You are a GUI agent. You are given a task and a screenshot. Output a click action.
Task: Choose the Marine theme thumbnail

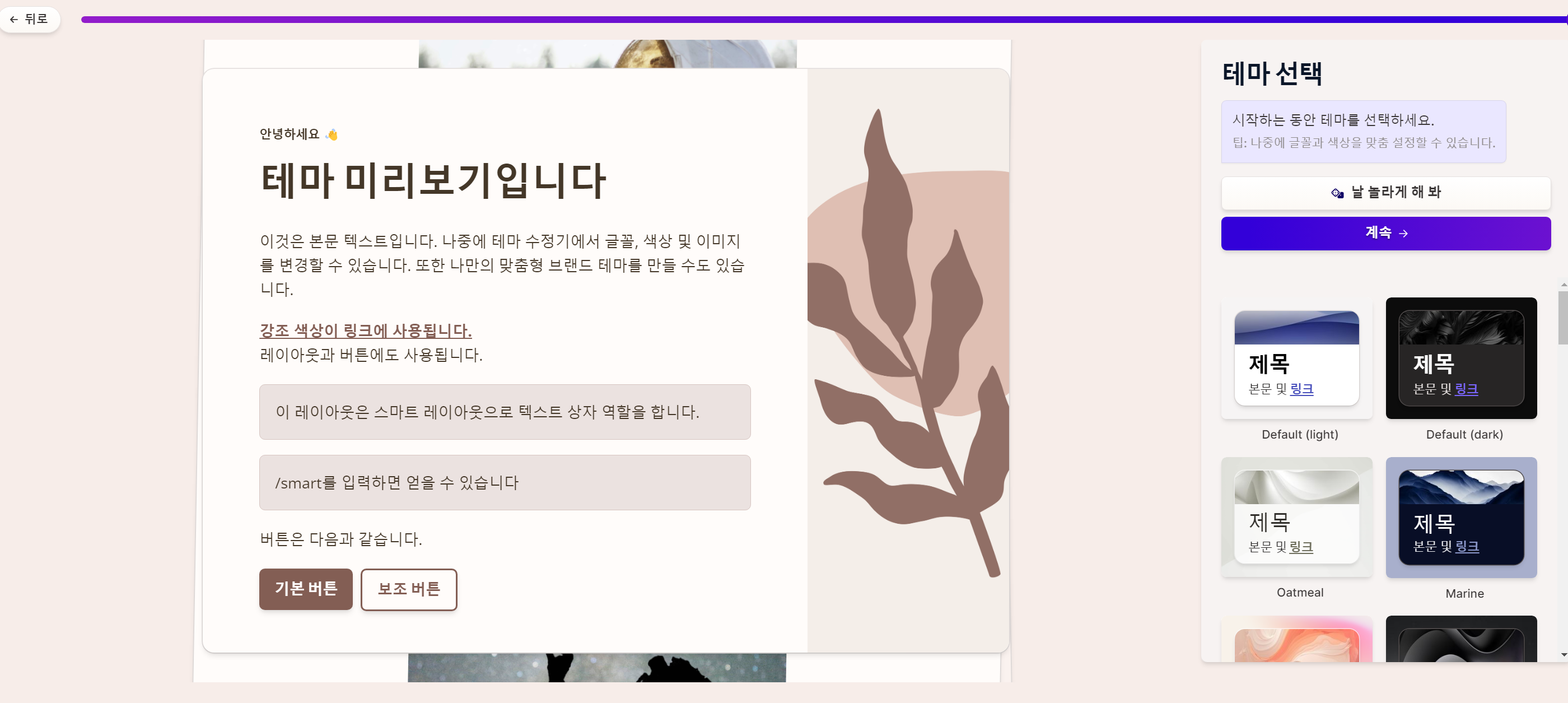(x=1461, y=517)
